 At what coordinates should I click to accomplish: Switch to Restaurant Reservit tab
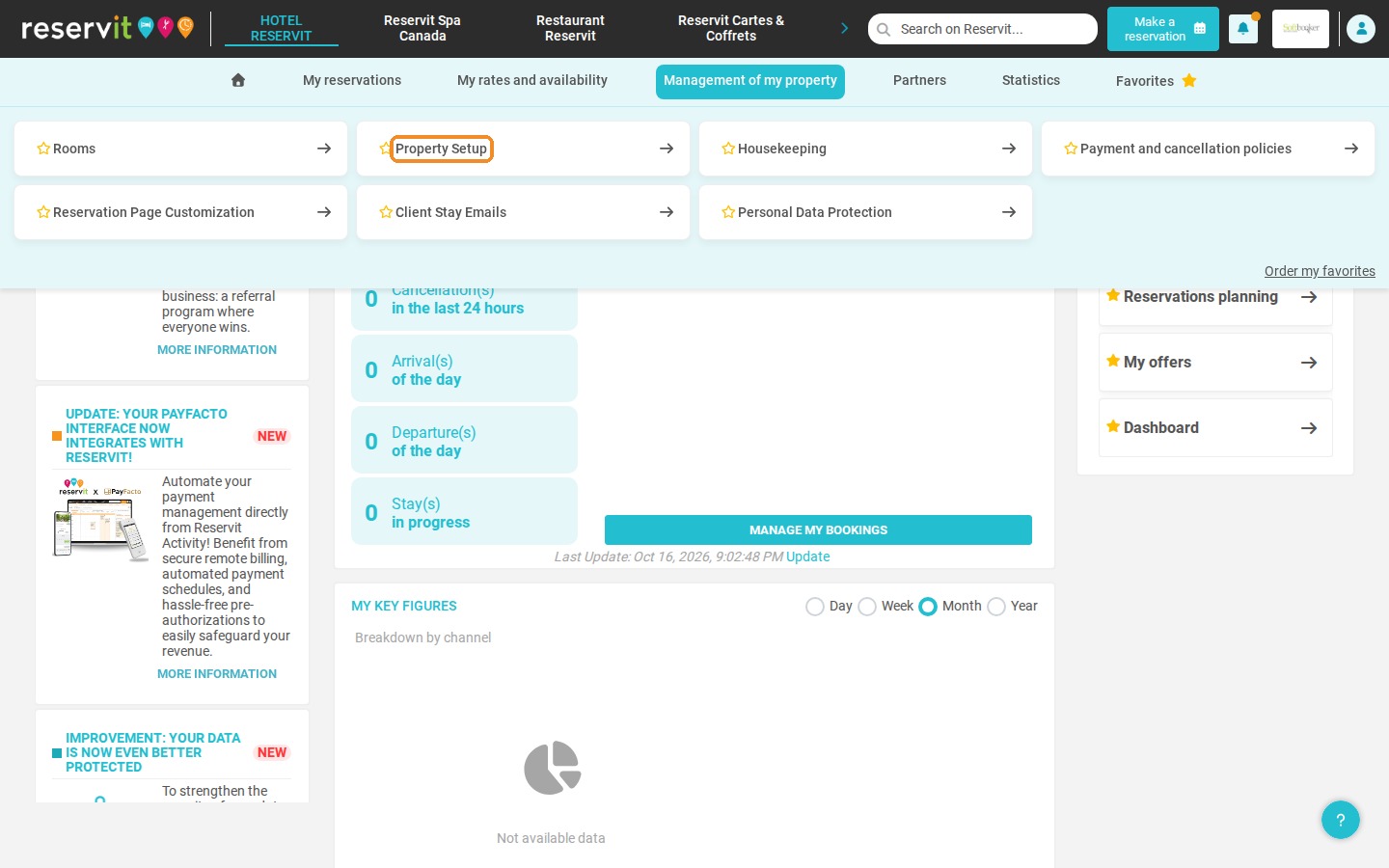570,28
